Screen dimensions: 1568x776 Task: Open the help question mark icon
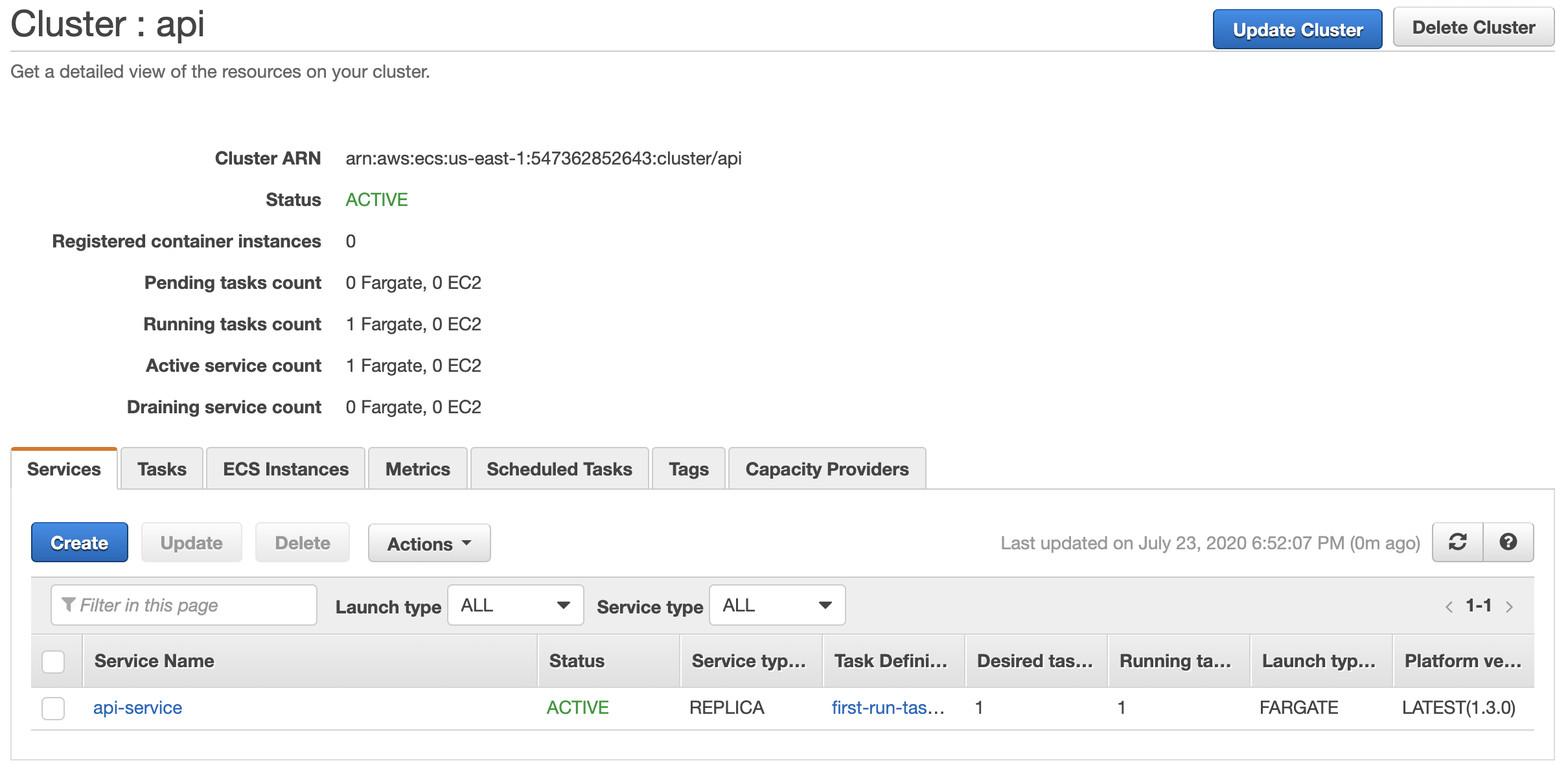(x=1508, y=542)
